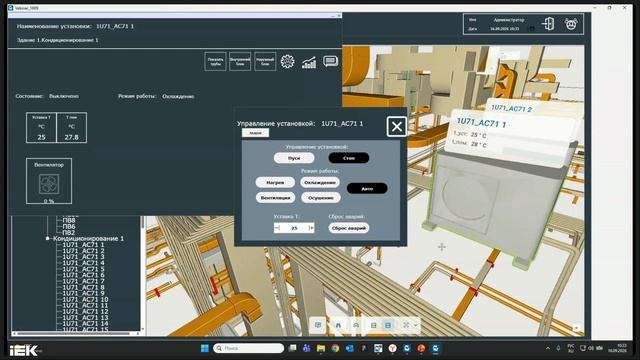Select ПВ6 in the tree
640x360 pixels.
point(69,227)
